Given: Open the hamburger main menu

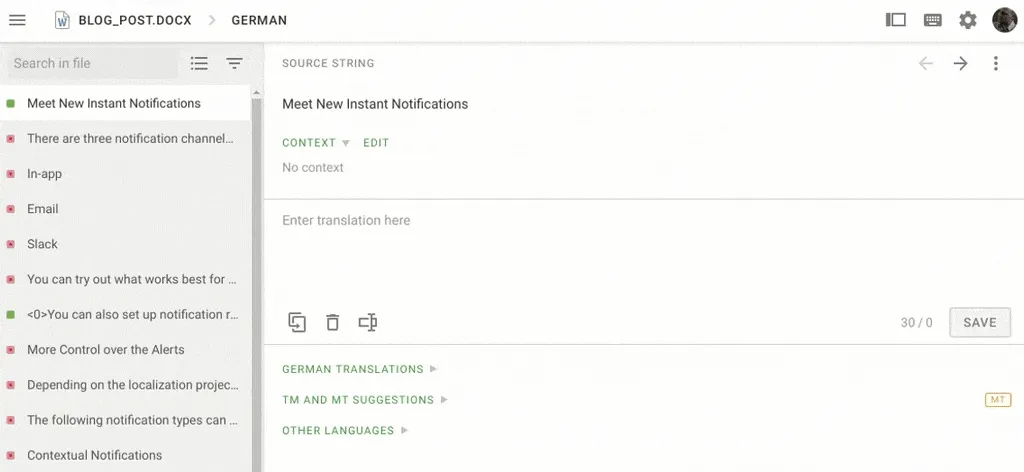Looking at the screenshot, I should pos(17,20).
